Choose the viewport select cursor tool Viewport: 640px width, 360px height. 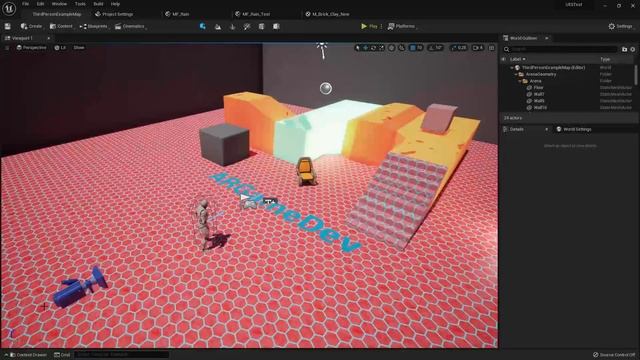point(358,48)
